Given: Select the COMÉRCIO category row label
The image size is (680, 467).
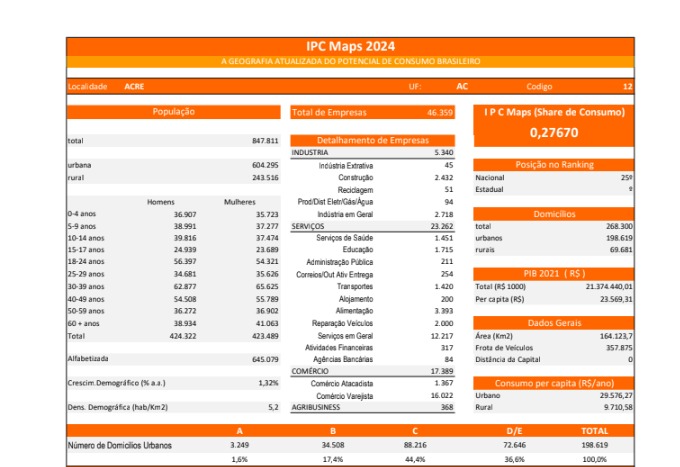Looking at the screenshot, I should coord(310,371).
